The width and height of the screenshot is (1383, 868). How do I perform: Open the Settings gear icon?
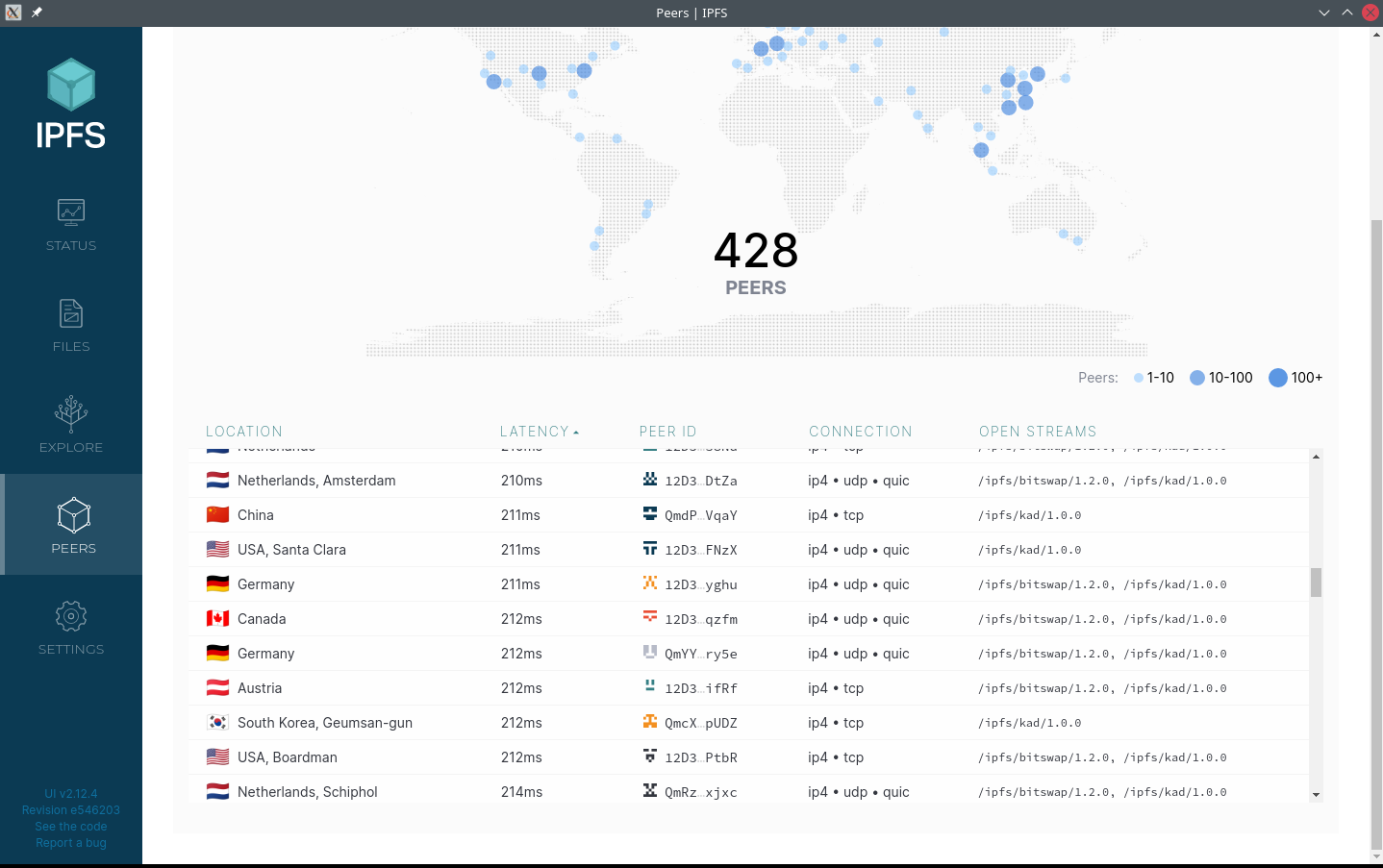71,616
